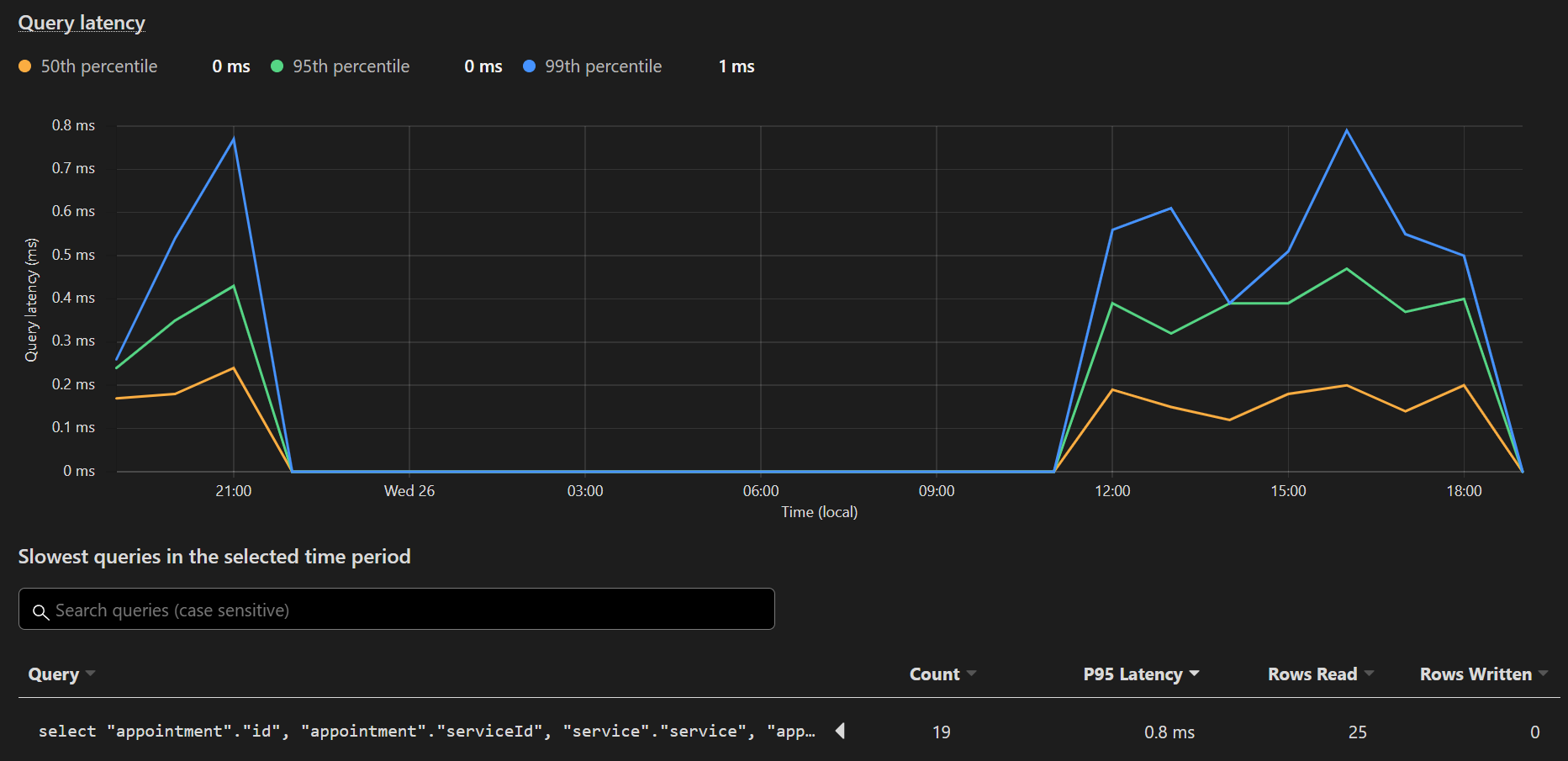Sort by Rows Written column arrow

point(1544,674)
